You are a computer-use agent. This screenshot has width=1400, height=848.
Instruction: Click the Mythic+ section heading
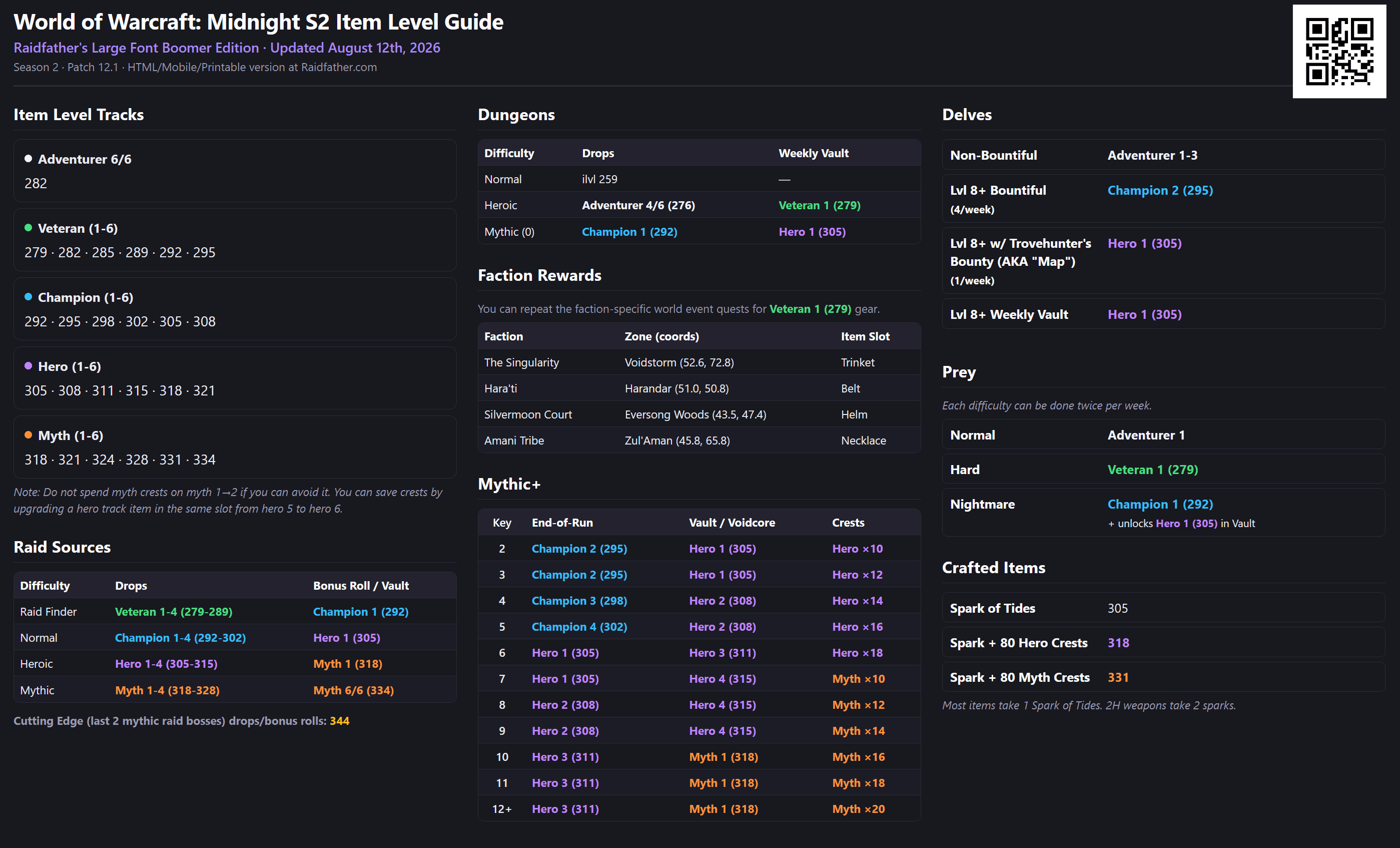click(x=509, y=484)
